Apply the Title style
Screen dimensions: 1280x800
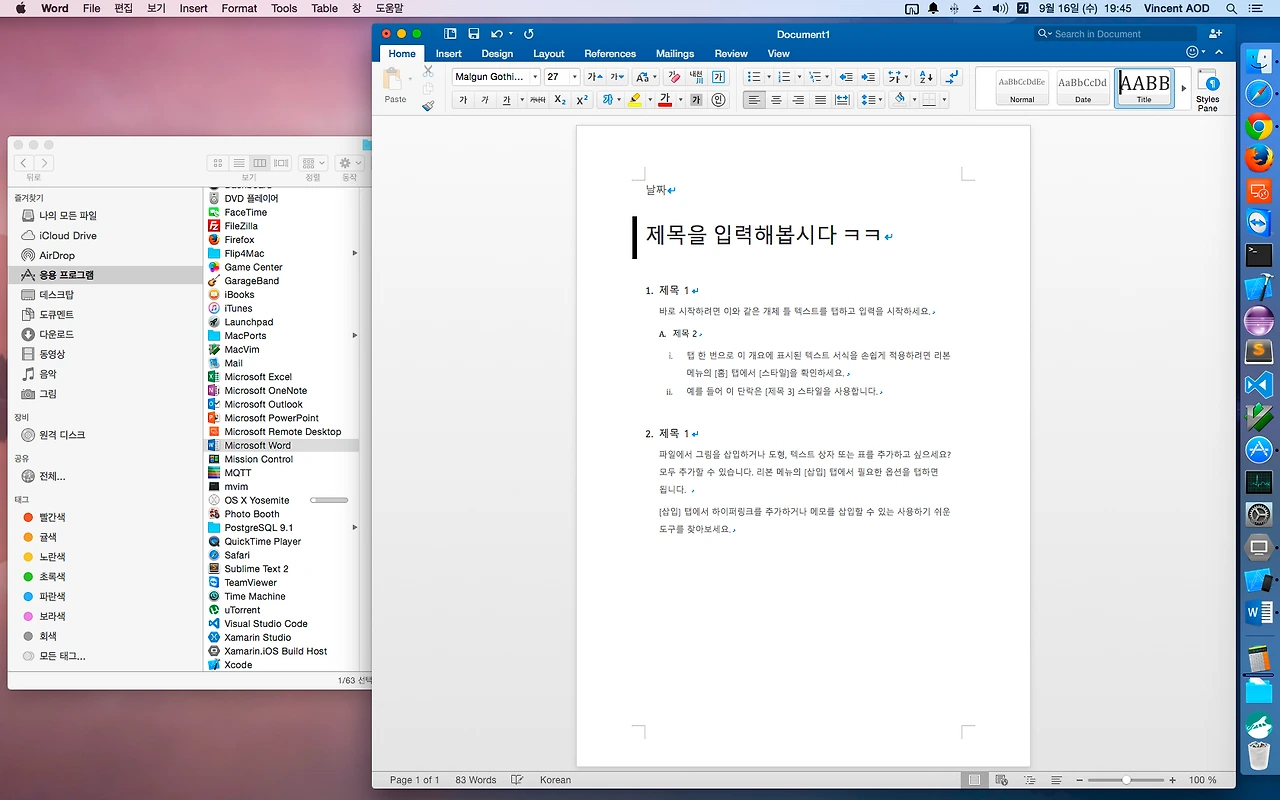coord(1144,88)
